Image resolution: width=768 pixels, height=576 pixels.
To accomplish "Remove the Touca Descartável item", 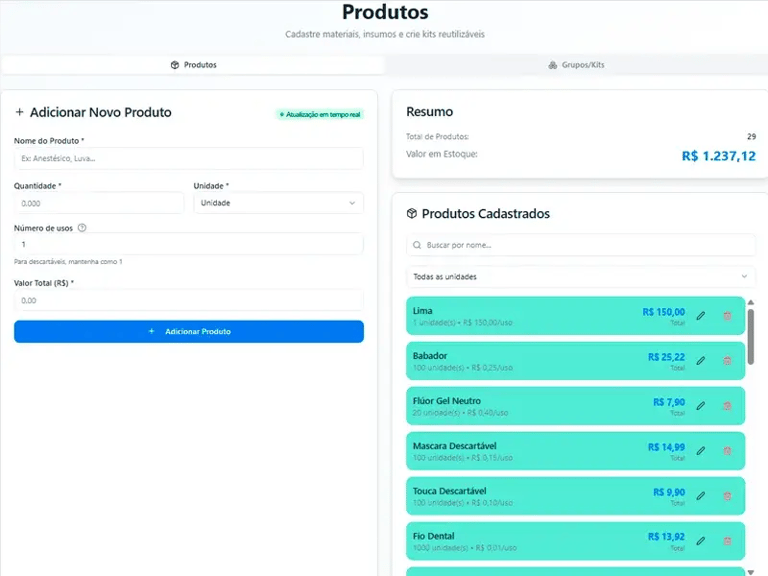I will point(727,496).
